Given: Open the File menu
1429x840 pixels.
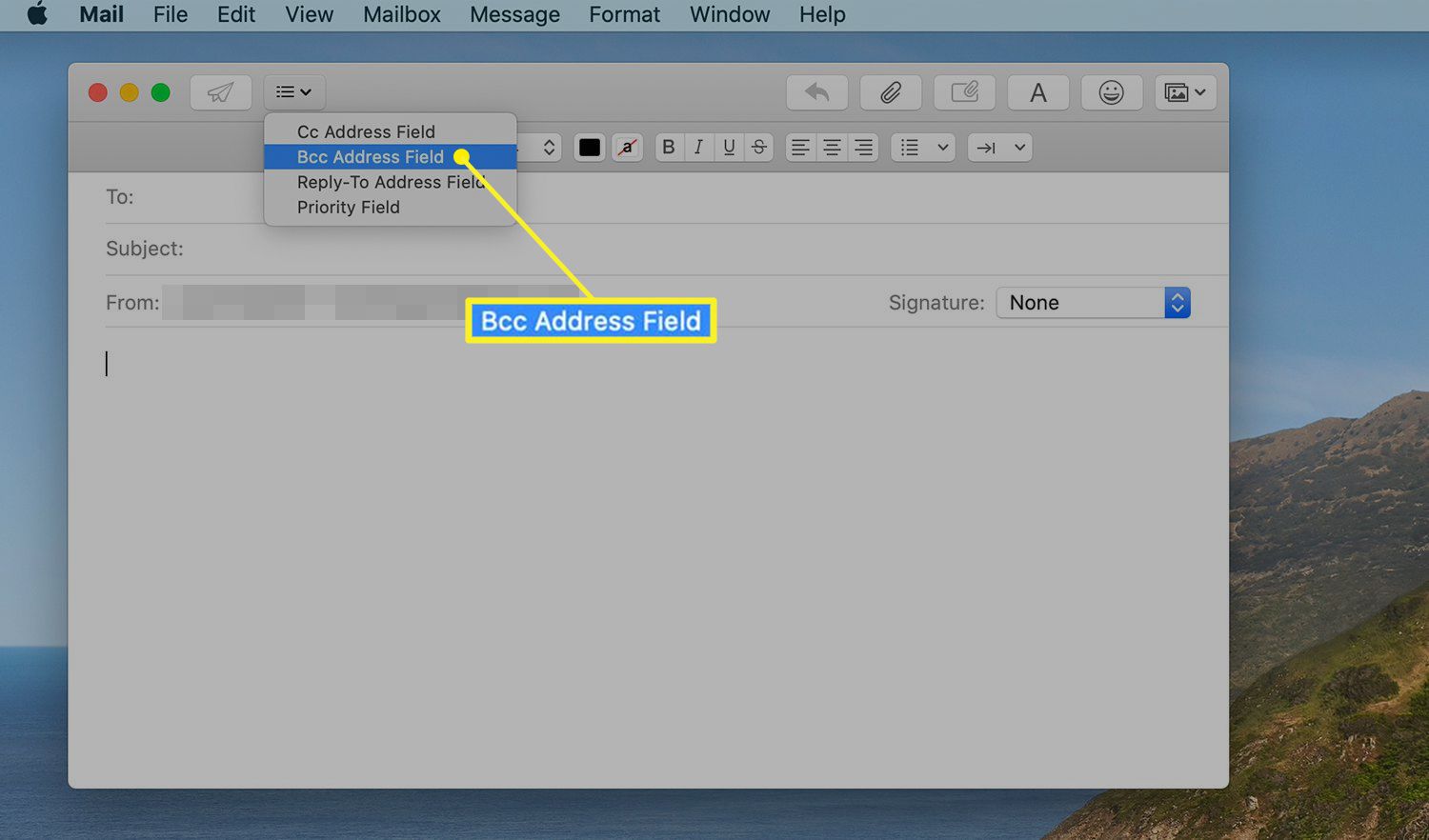Looking at the screenshot, I should [171, 14].
